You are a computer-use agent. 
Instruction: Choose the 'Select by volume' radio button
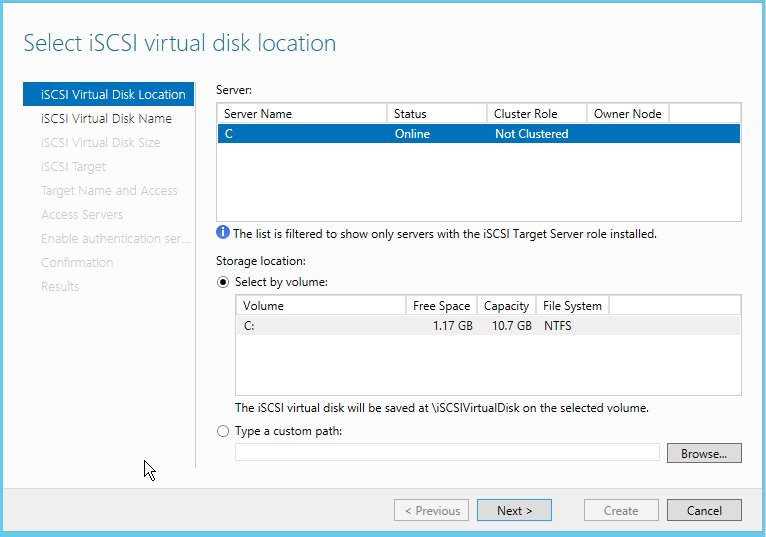(x=223, y=282)
